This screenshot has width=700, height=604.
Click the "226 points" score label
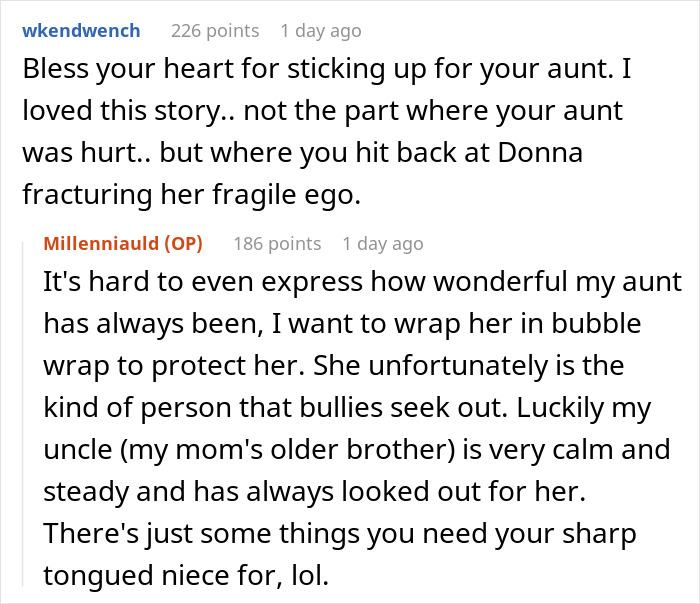coord(214,31)
